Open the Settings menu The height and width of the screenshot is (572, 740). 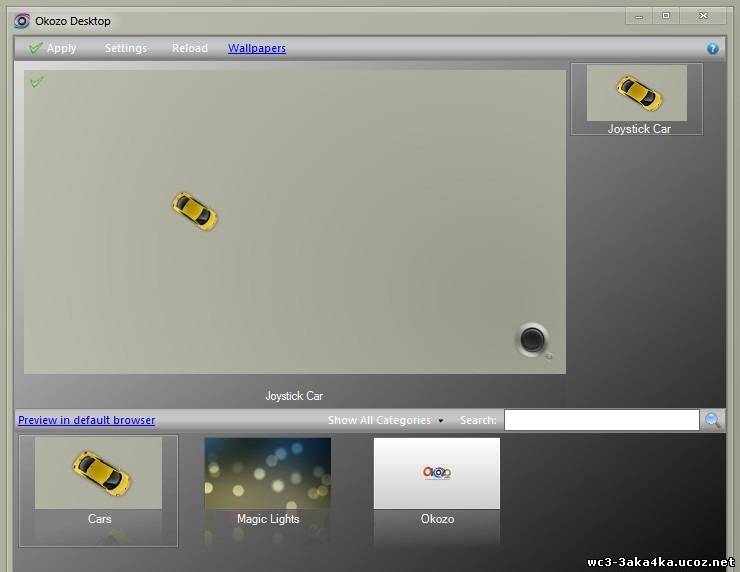click(x=126, y=48)
